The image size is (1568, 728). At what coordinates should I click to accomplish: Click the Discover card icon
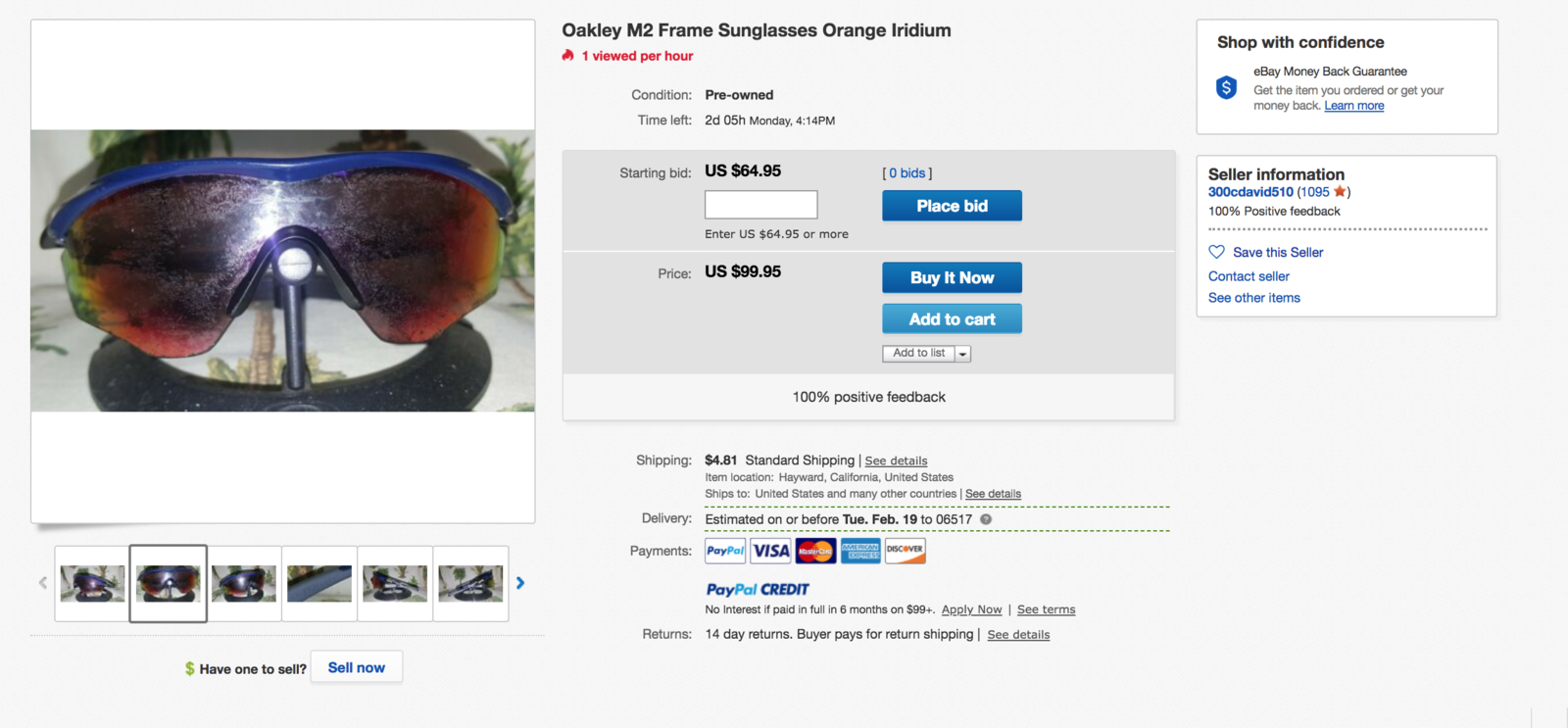point(905,551)
